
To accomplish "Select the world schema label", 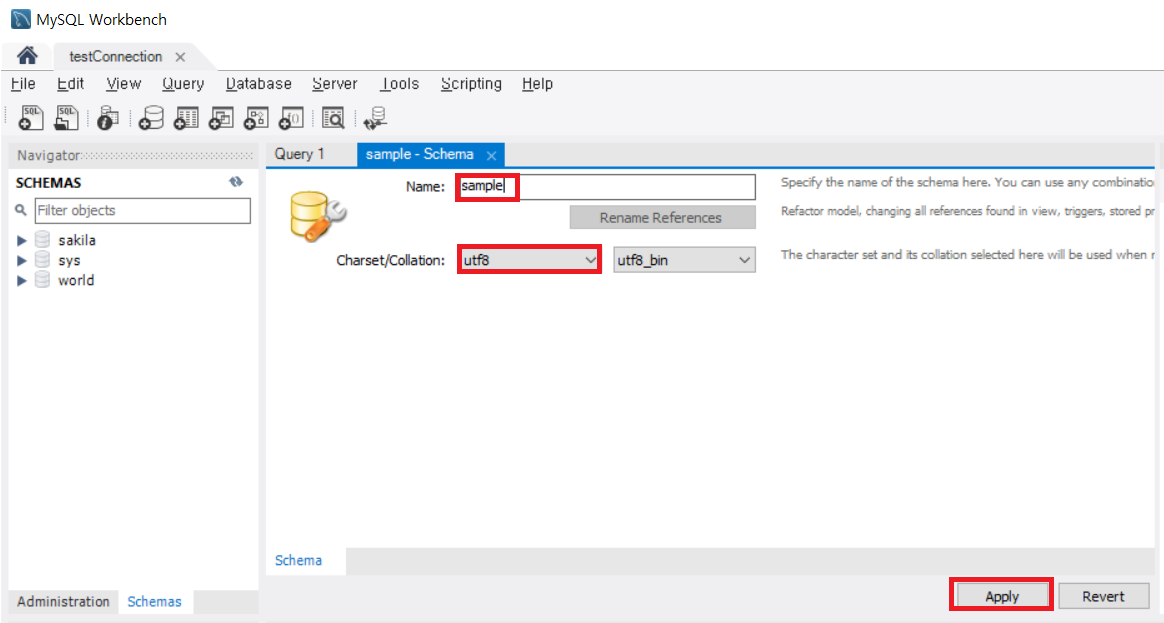I will coord(76,280).
